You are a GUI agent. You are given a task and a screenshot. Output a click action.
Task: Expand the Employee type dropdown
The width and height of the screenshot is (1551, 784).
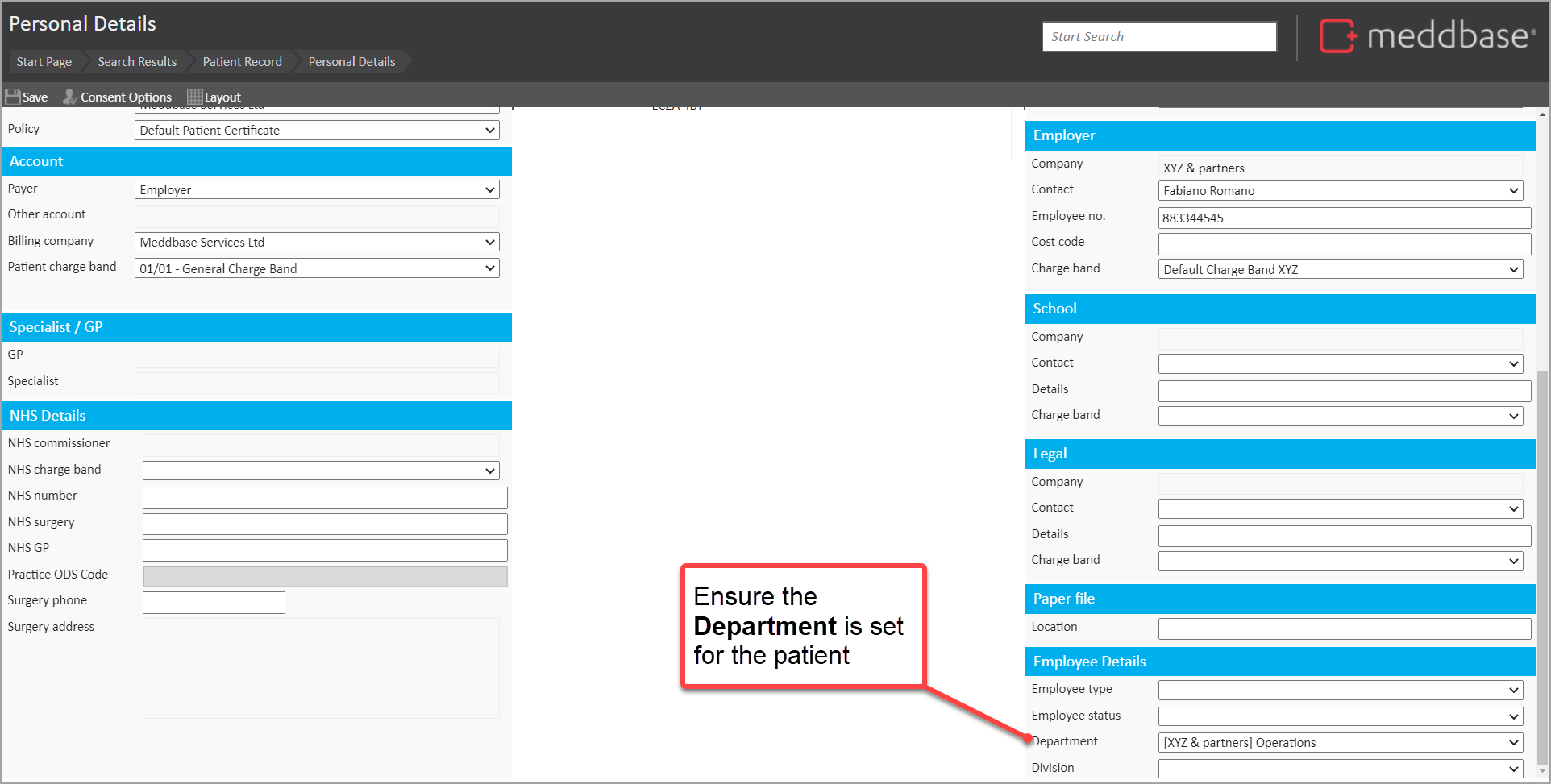[x=1340, y=690]
